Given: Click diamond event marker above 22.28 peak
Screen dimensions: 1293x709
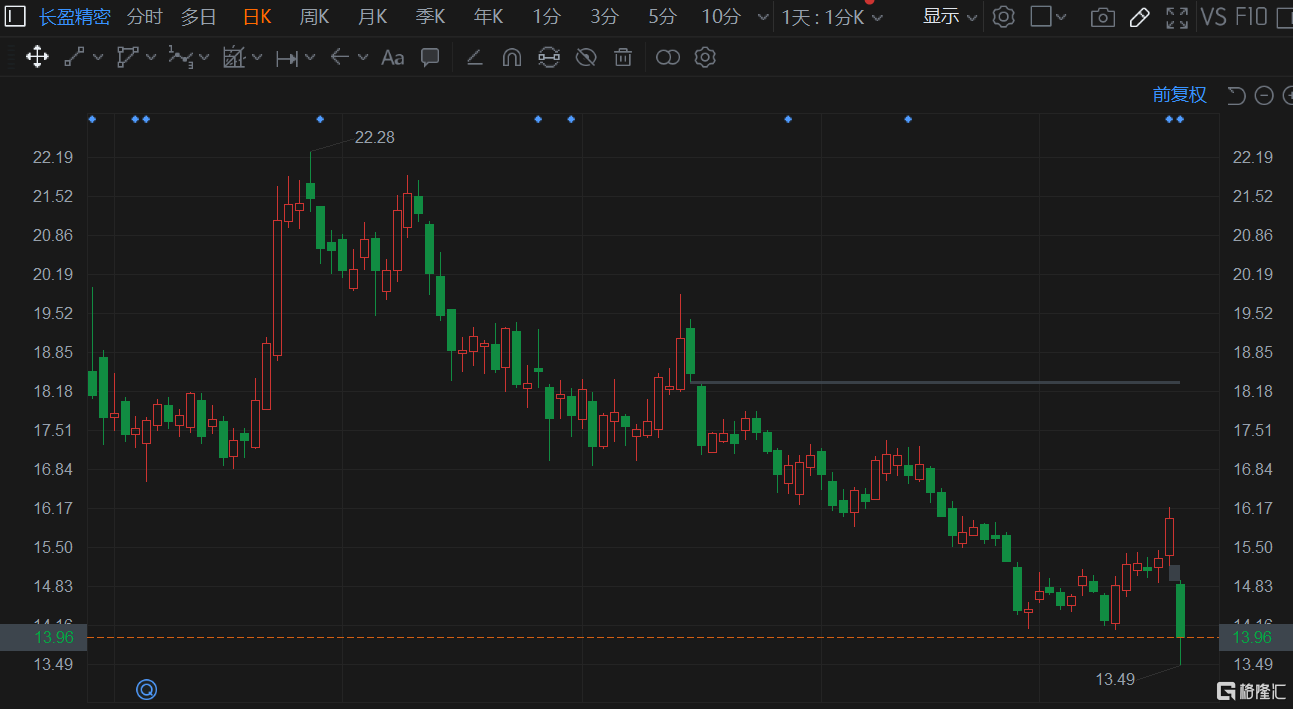Looking at the screenshot, I should point(320,119).
